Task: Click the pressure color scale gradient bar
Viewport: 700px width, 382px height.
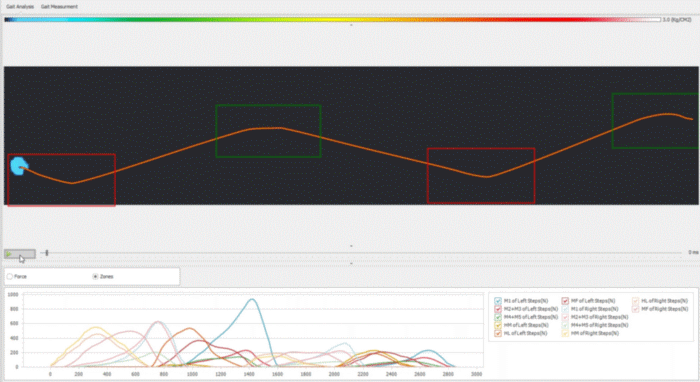Action: [332, 20]
